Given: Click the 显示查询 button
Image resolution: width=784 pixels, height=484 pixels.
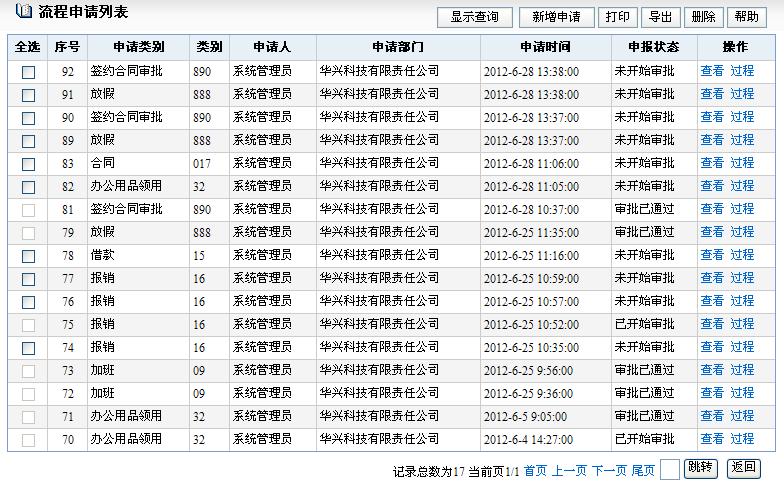Looking at the screenshot, I should pyautogui.click(x=475, y=17).
